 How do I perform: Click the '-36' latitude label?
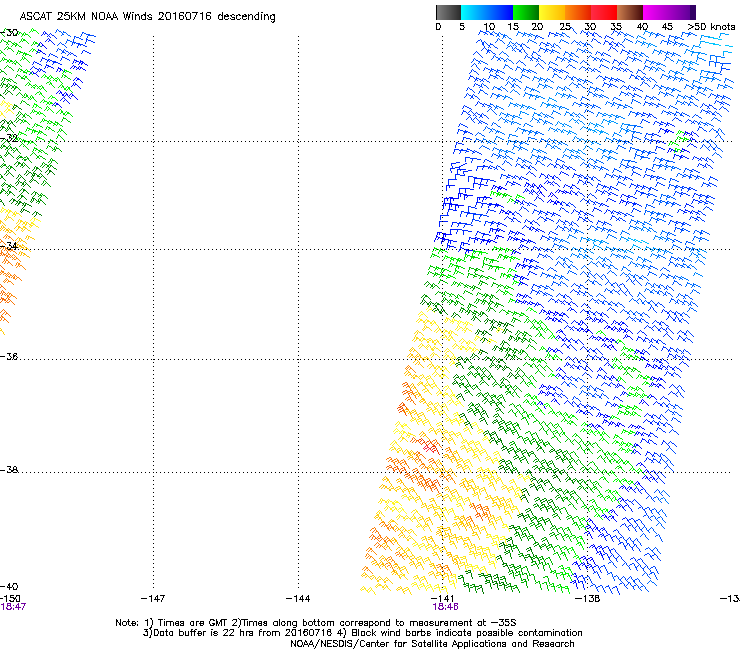pyautogui.click(x=9, y=356)
